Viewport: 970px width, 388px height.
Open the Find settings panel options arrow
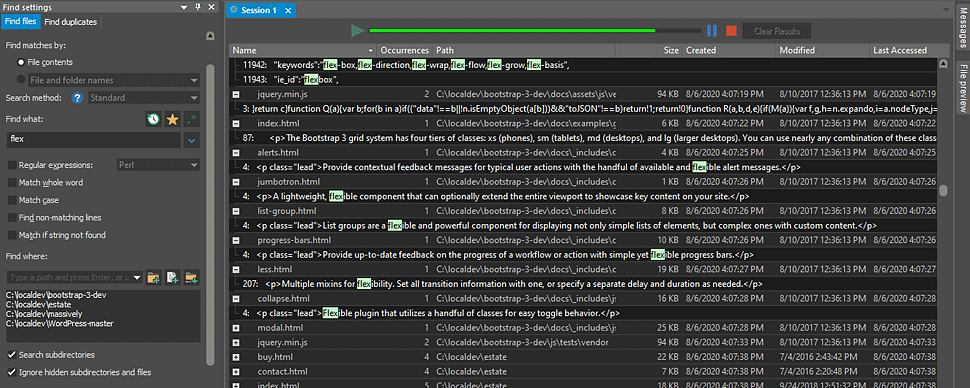(x=184, y=7)
